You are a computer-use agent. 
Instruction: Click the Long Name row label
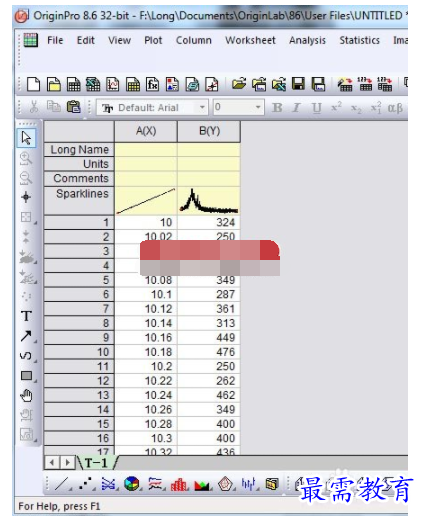tap(79, 150)
